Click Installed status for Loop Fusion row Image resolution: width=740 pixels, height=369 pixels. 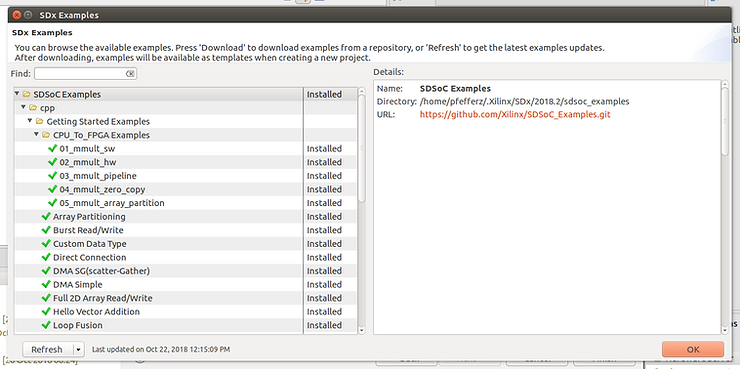point(324,326)
